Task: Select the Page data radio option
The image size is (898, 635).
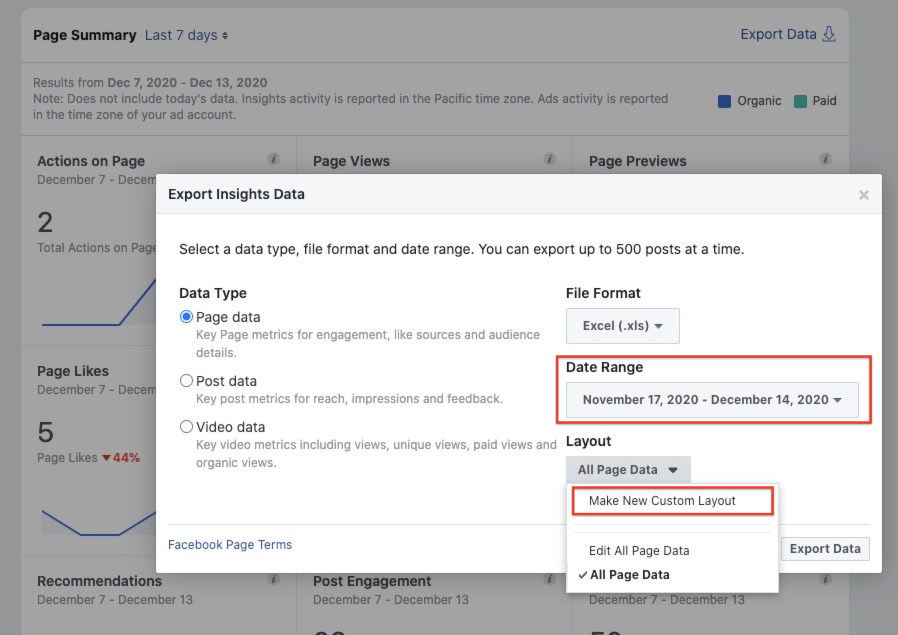Action: [x=186, y=317]
